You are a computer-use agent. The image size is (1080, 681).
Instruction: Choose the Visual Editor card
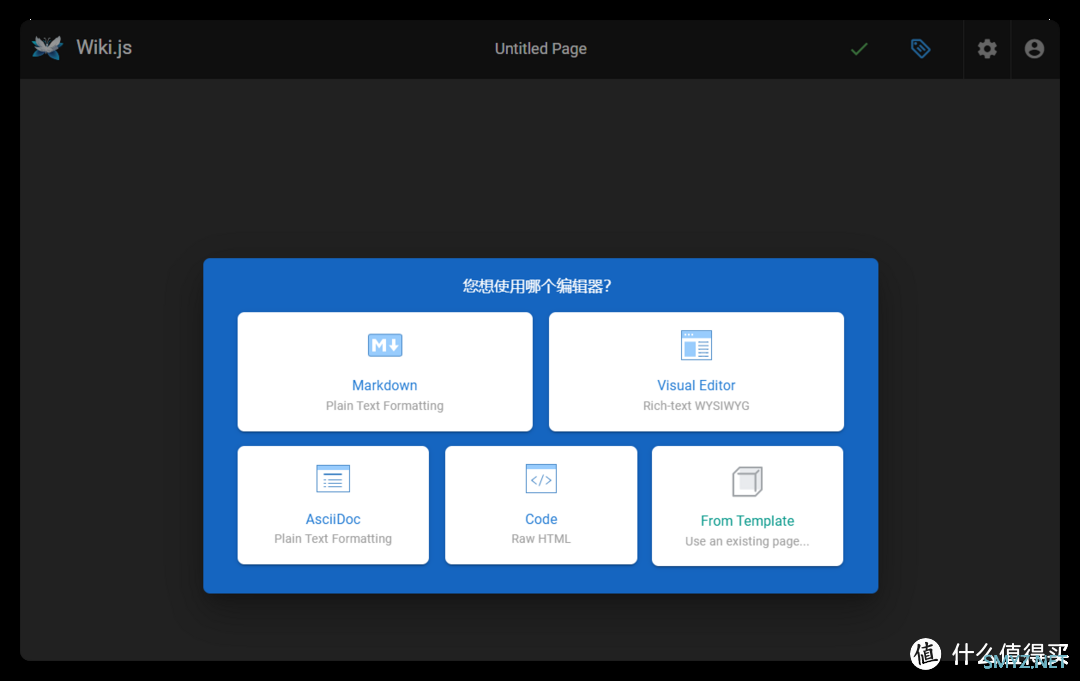click(x=696, y=372)
